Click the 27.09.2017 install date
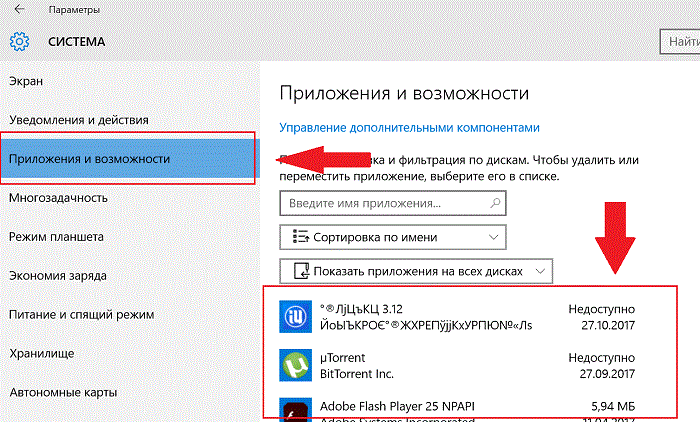Image resolution: width=700 pixels, height=422 pixels. click(x=607, y=374)
